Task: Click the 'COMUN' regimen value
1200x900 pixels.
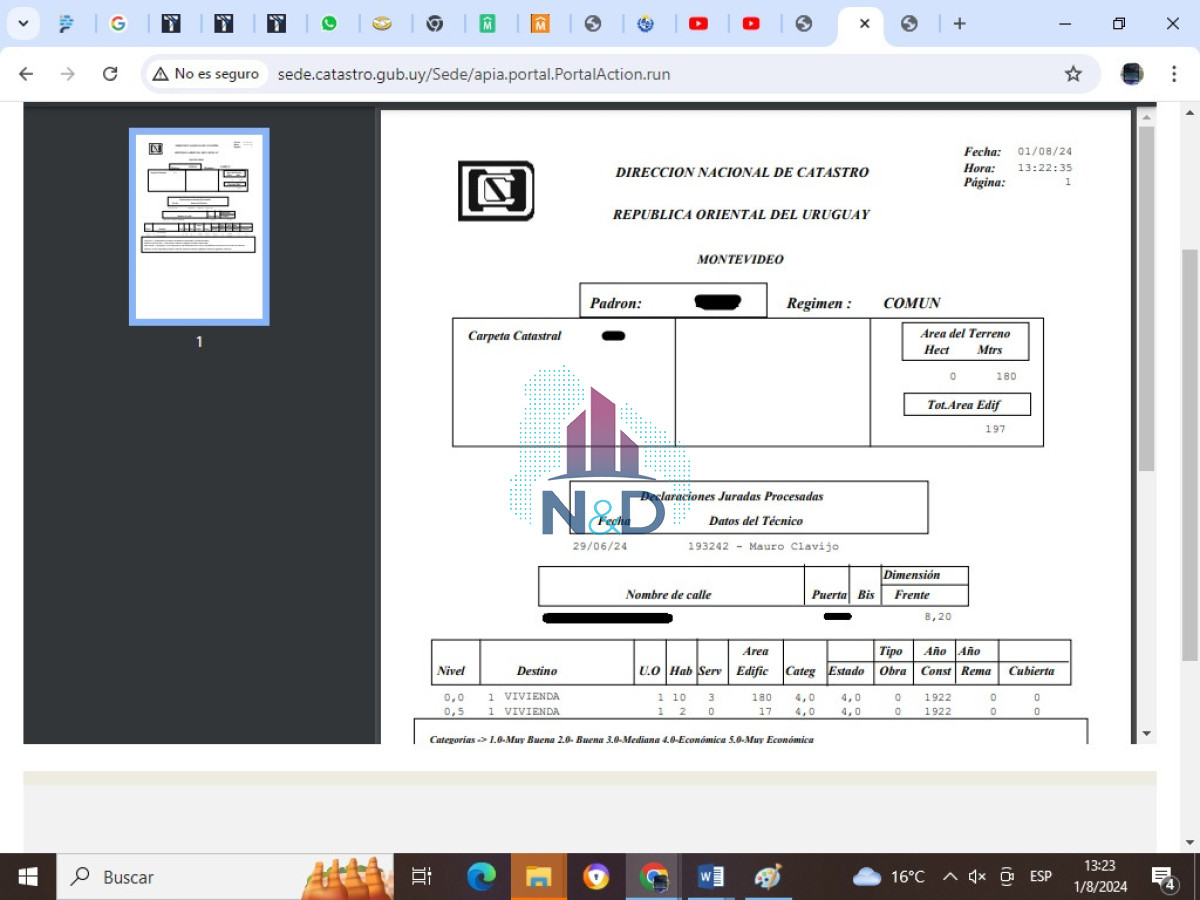Action: click(x=911, y=303)
